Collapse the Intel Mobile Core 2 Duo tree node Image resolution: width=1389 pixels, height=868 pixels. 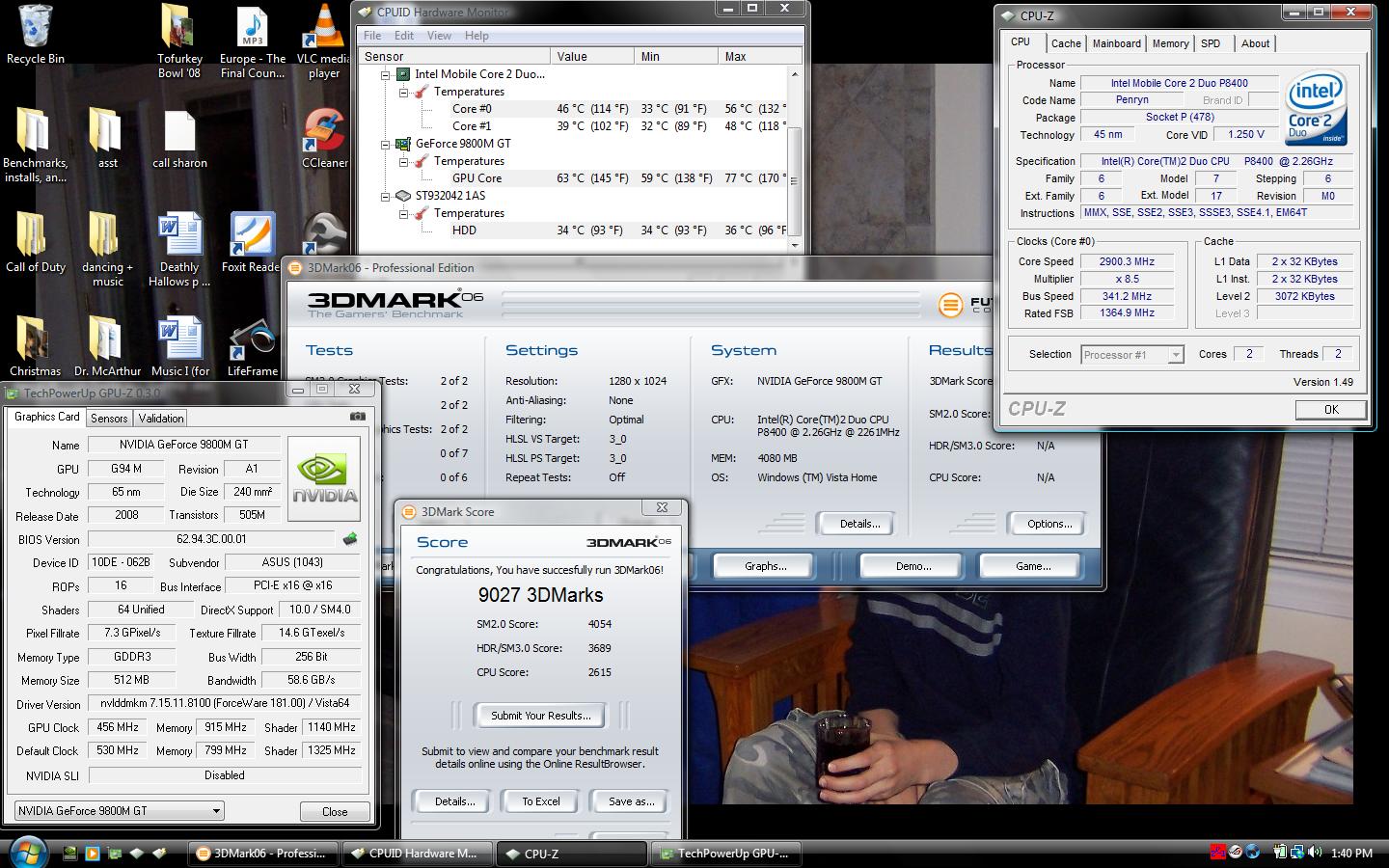(386, 74)
